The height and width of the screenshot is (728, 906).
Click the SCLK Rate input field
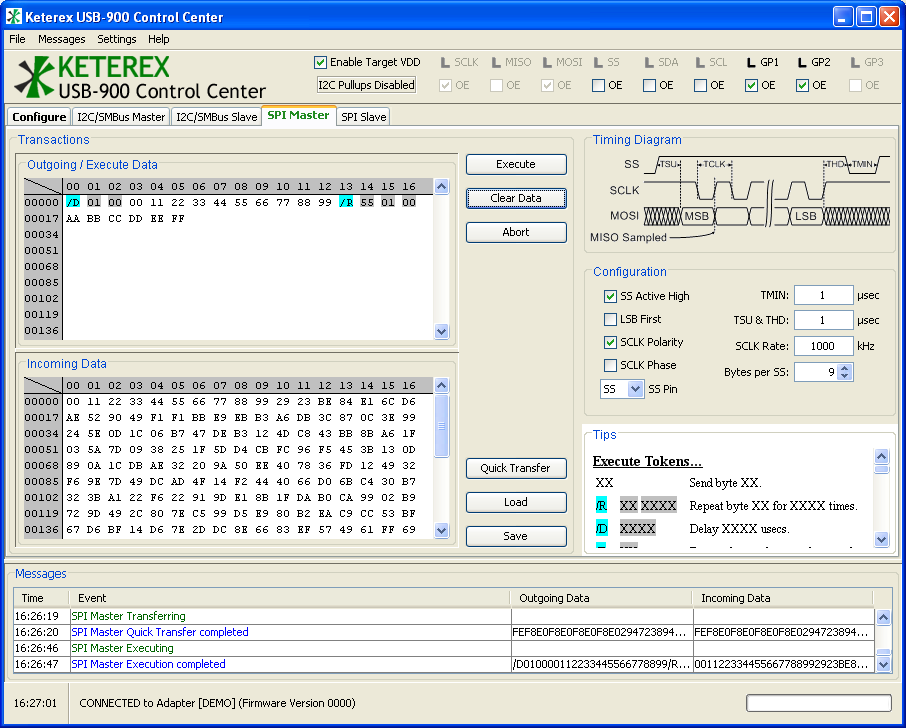pos(823,346)
